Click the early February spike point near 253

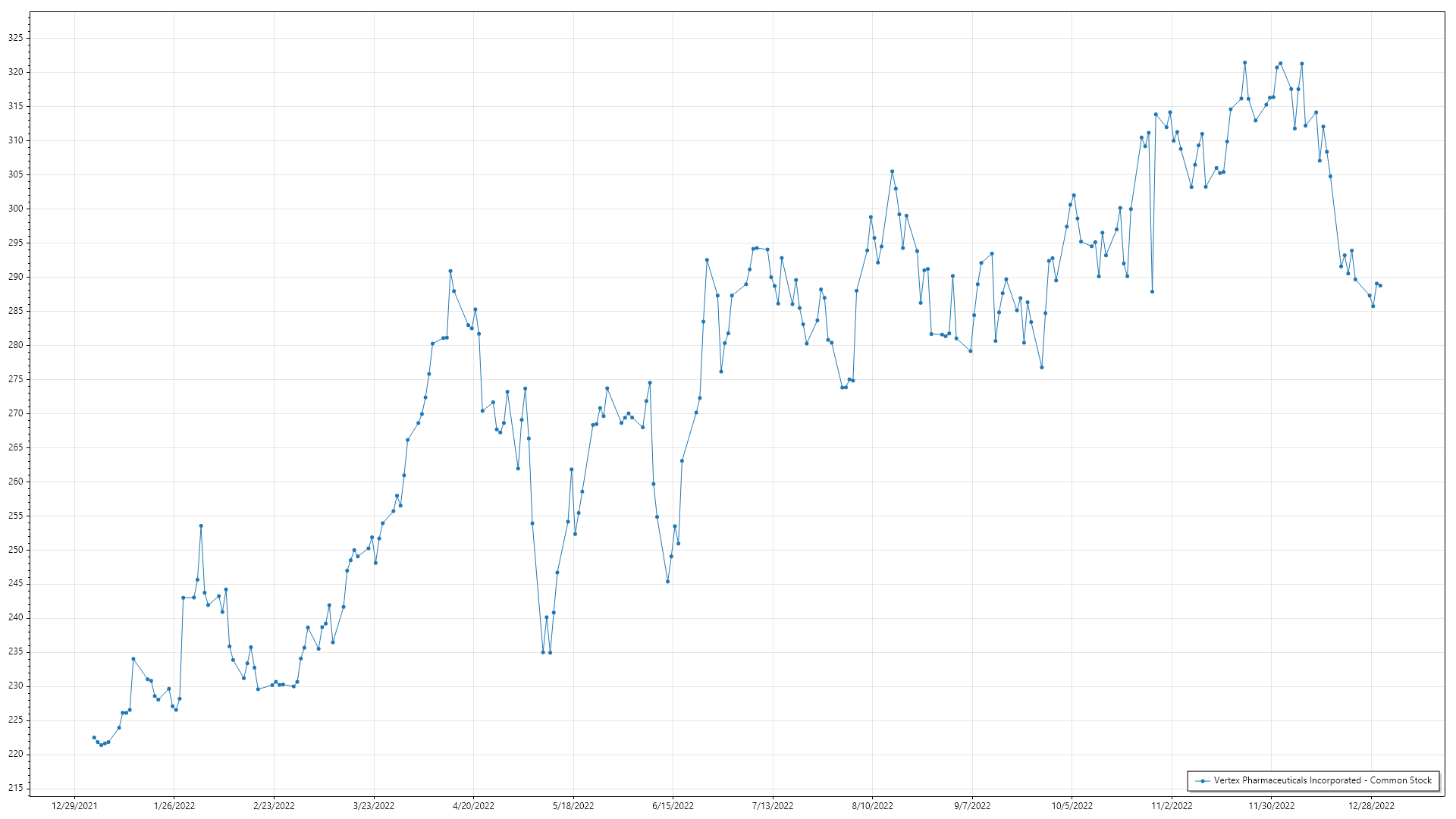tap(201, 526)
